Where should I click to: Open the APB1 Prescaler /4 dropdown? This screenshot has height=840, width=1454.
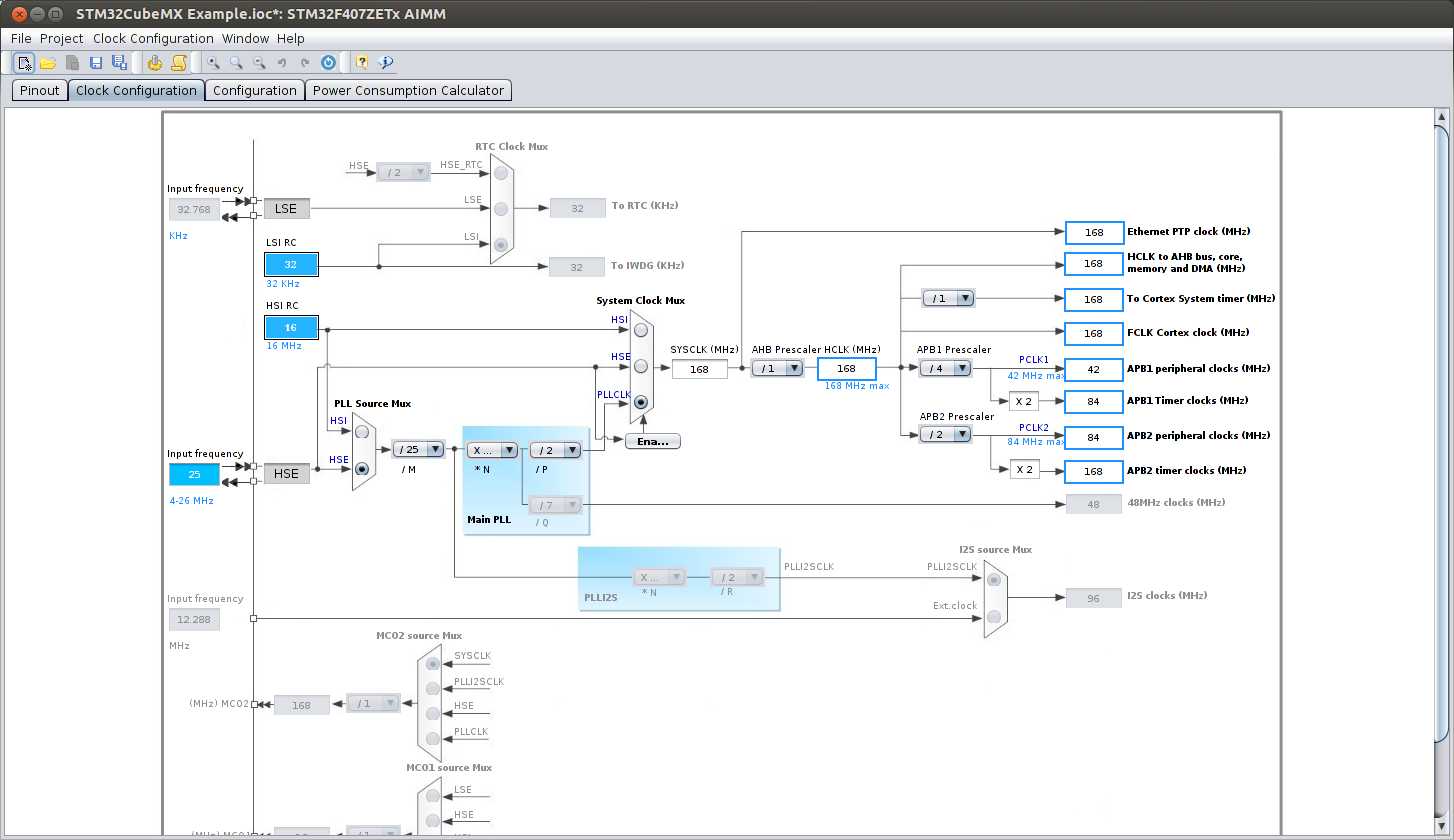(945, 368)
